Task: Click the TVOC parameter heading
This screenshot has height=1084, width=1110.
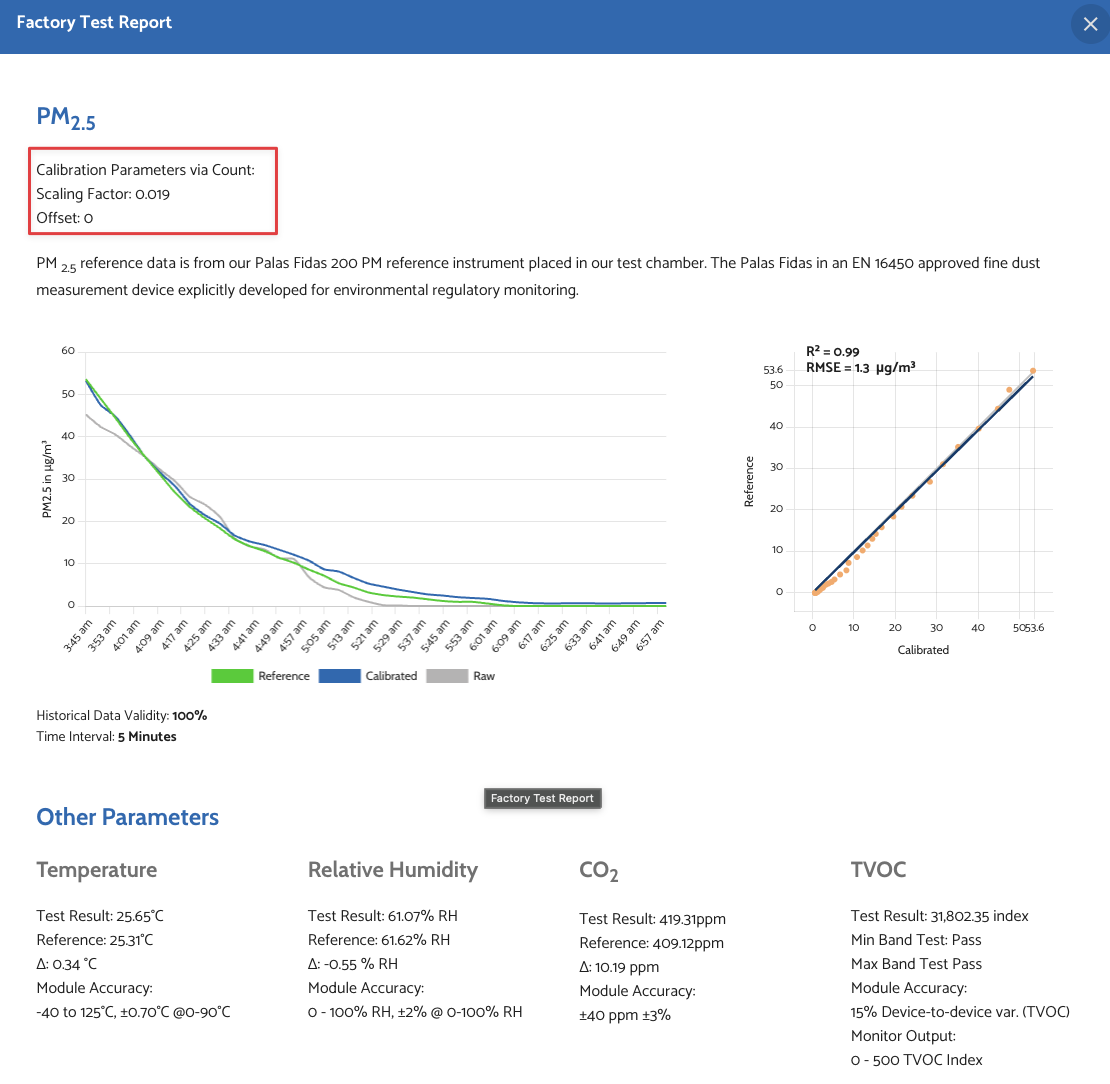Action: (878, 870)
